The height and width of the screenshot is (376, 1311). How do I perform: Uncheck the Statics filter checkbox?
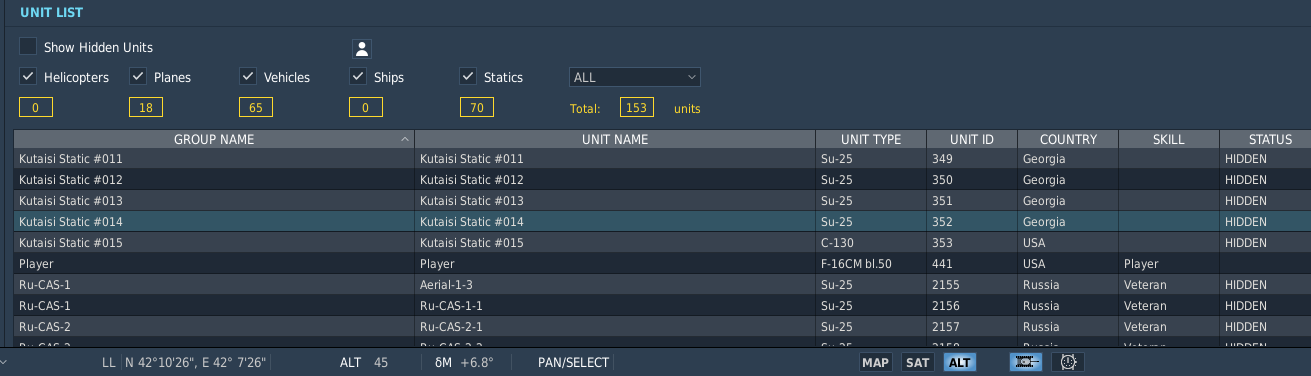pyautogui.click(x=468, y=76)
